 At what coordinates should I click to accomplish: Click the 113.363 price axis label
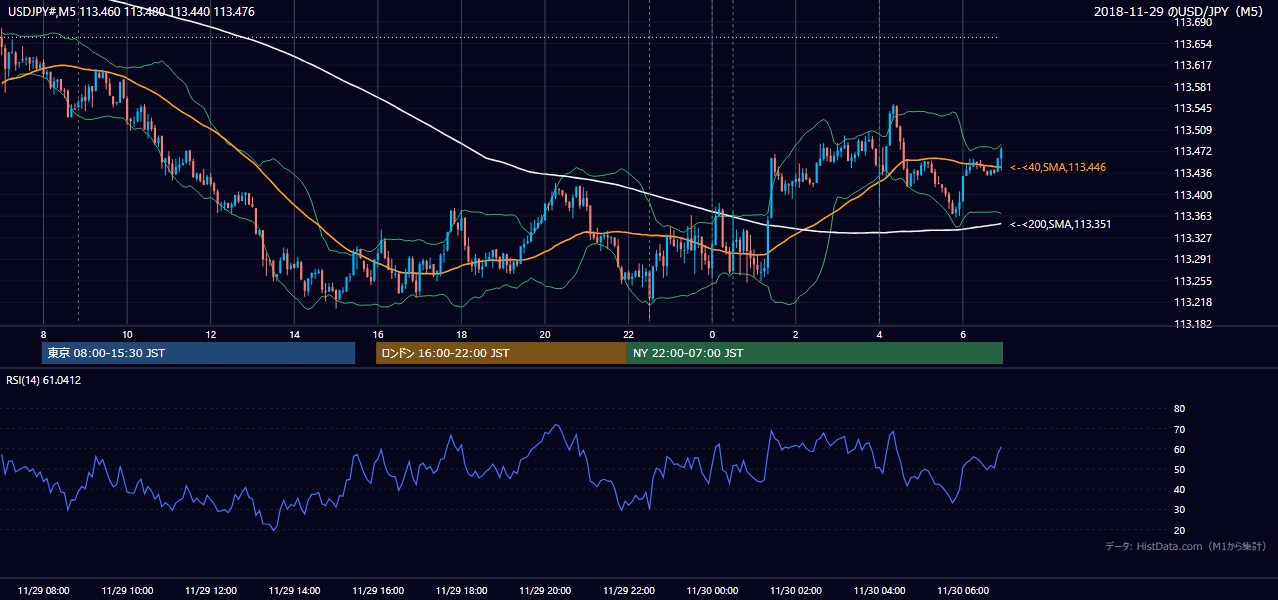1192,216
